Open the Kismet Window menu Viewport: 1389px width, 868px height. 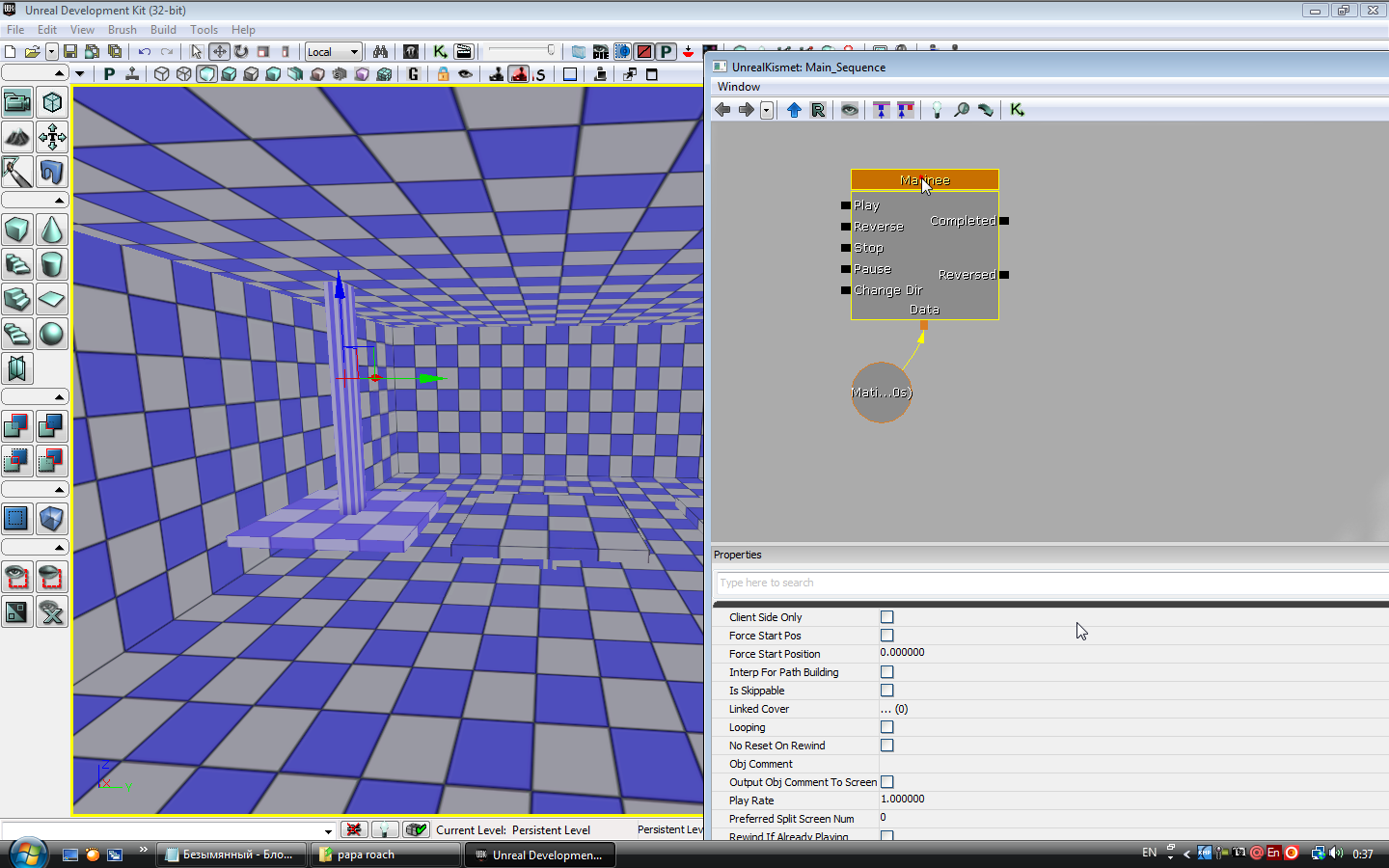pyautogui.click(x=738, y=87)
